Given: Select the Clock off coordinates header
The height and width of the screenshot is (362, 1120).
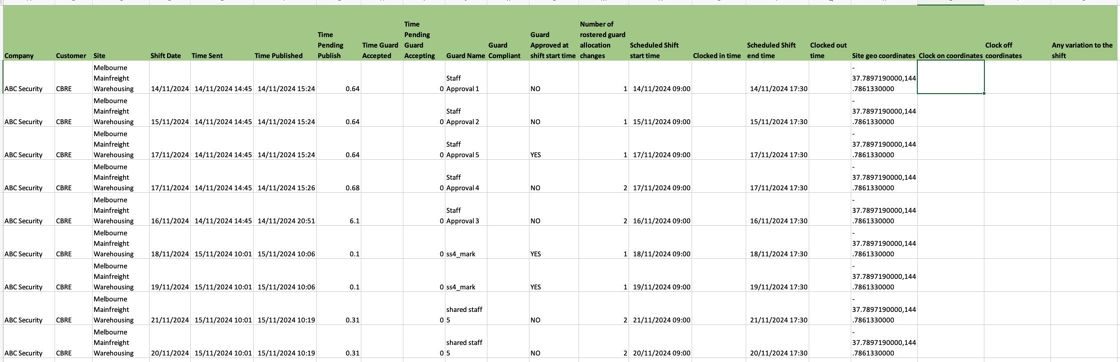Looking at the screenshot, I should (x=1017, y=33).
